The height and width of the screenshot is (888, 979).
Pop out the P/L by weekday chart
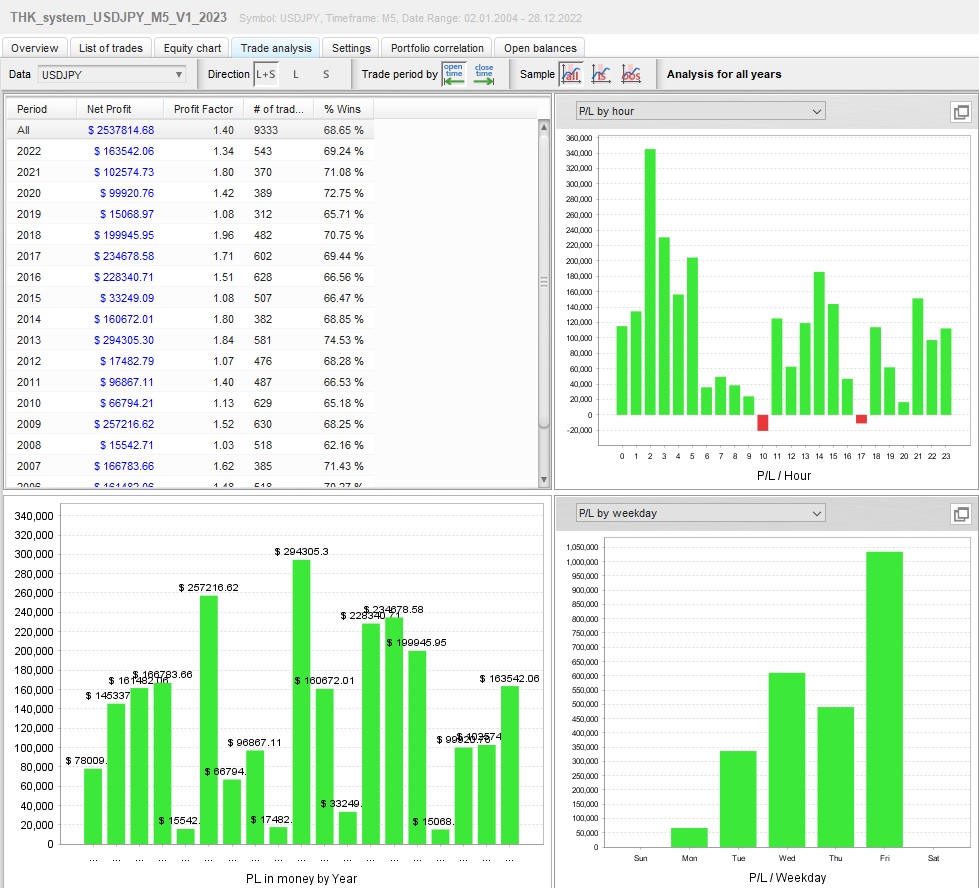962,514
